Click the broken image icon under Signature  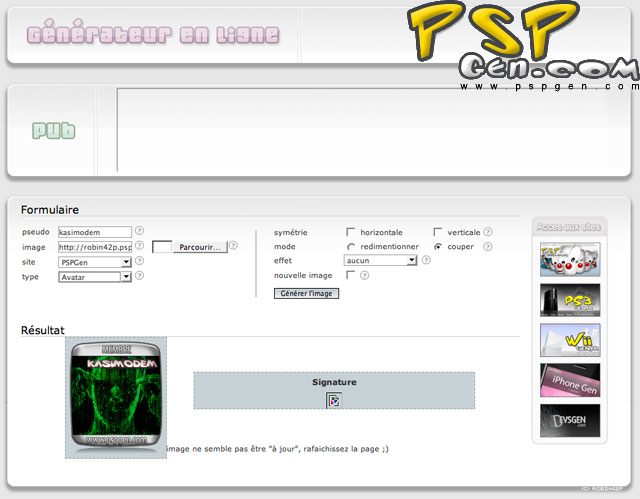pos(334,400)
